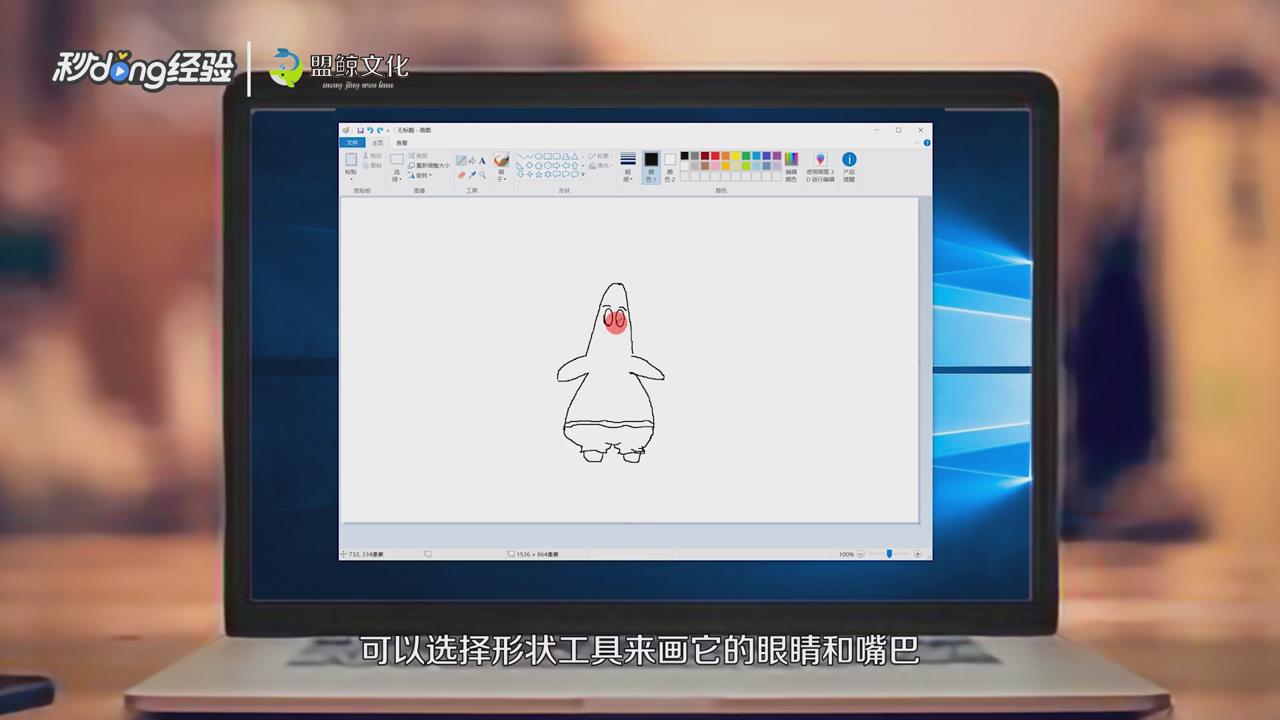
Task: Click the zoom slider handle
Action: [x=889, y=553]
